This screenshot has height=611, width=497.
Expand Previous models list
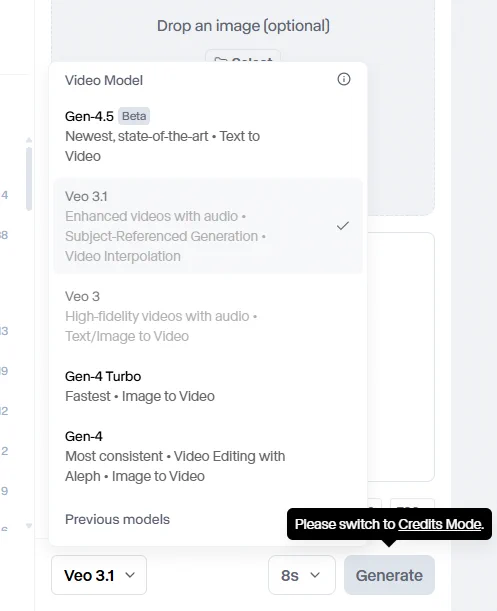tap(117, 519)
